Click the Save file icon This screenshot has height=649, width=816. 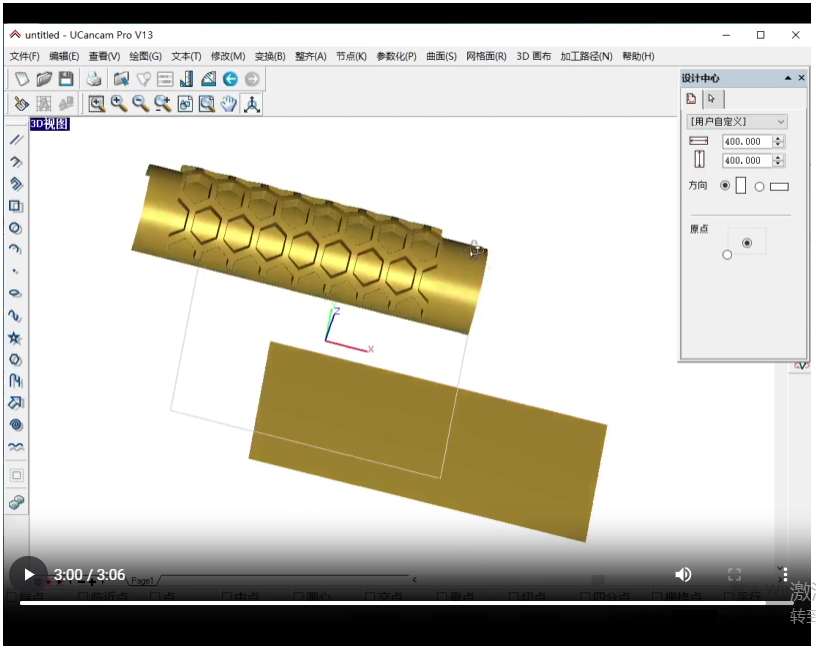click(66, 79)
